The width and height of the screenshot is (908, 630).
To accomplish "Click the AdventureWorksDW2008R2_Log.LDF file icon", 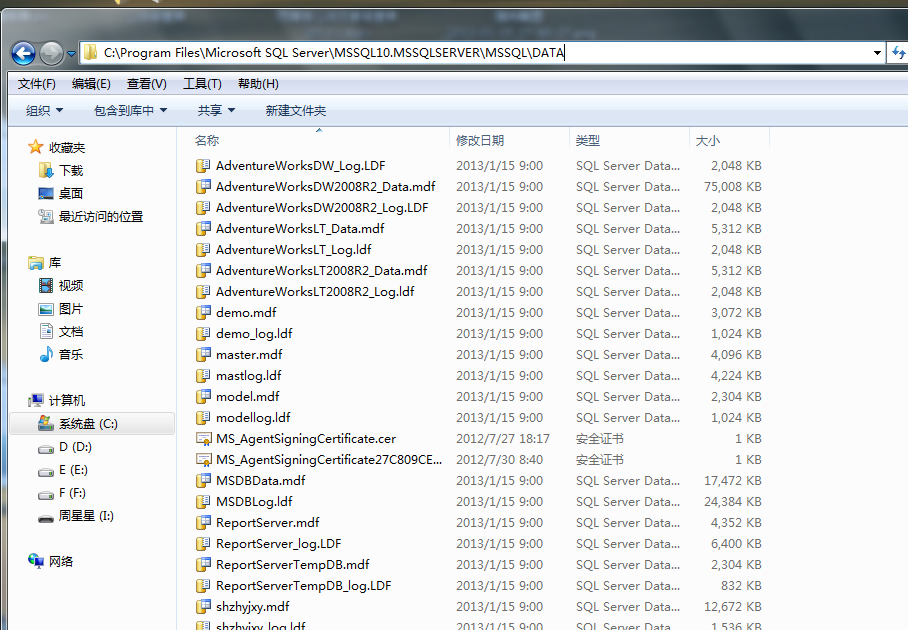I will click(203, 207).
